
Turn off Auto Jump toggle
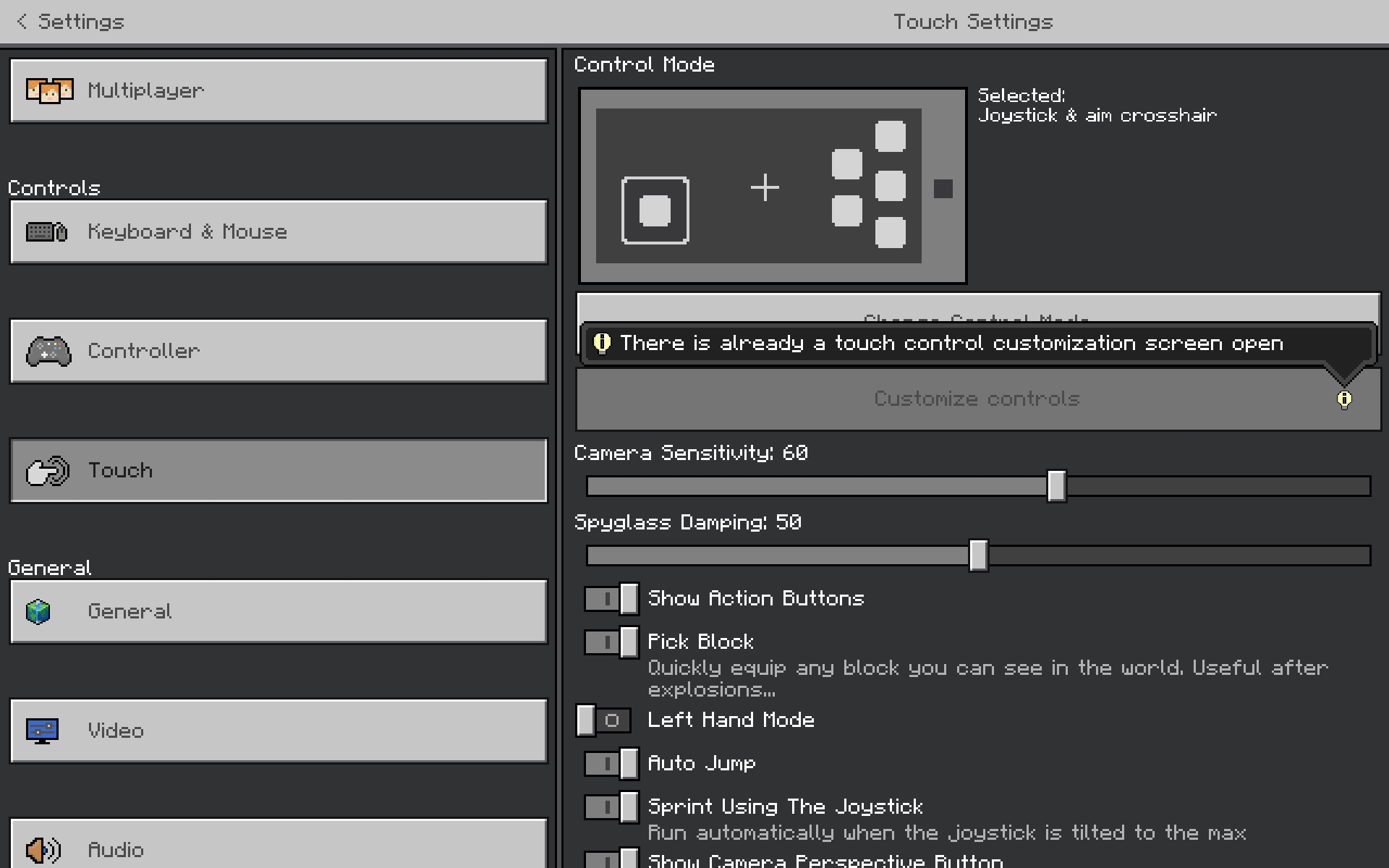click(611, 764)
